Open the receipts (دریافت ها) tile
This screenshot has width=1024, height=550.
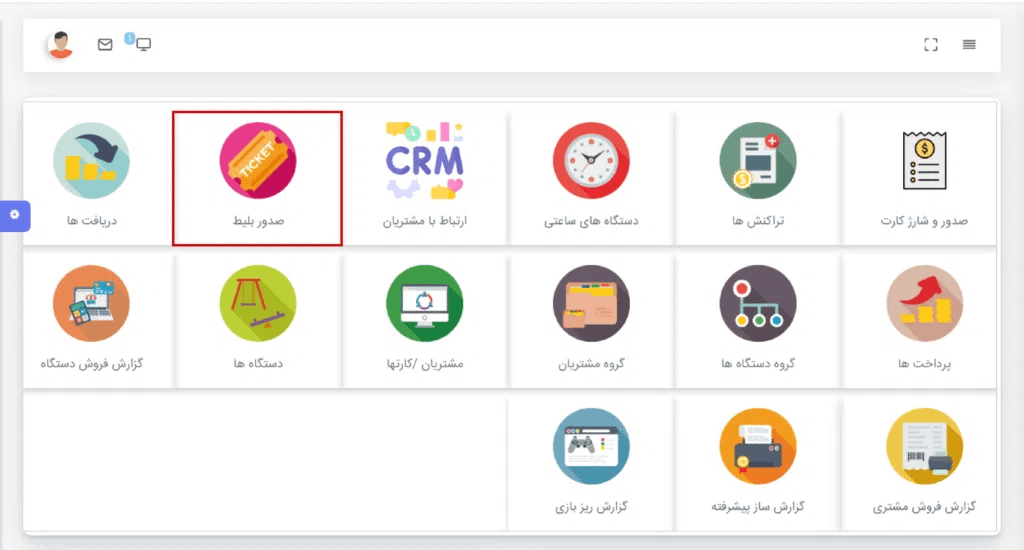coord(91,162)
